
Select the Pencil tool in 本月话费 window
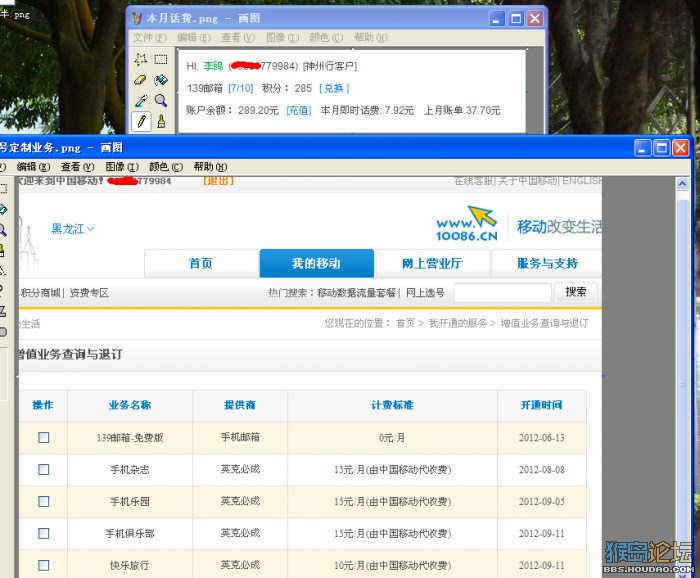(141, 121)
